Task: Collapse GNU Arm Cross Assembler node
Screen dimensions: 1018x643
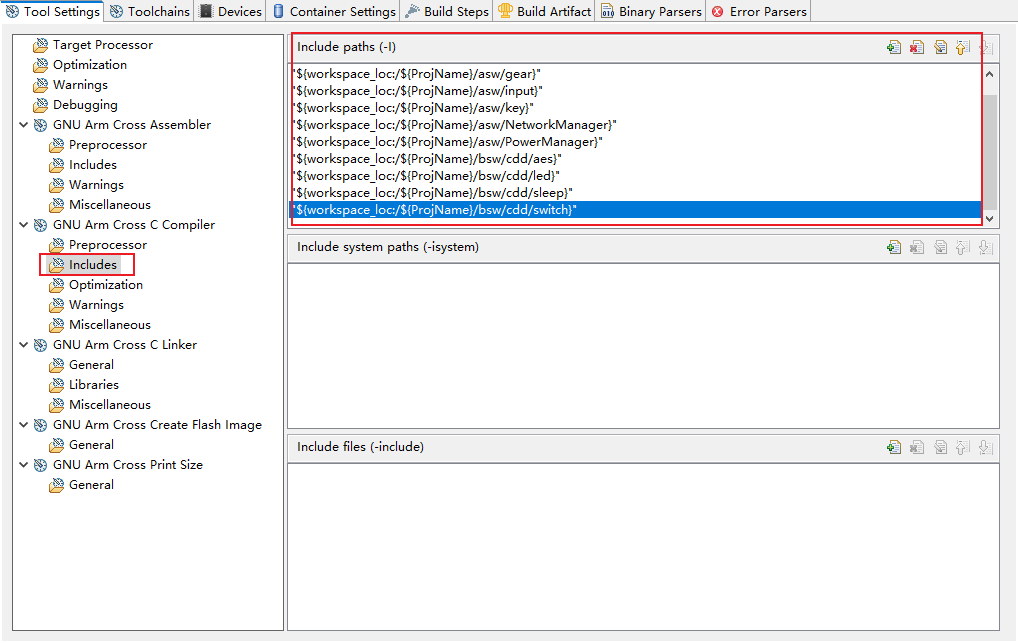Action: click(x=23, y=125)
